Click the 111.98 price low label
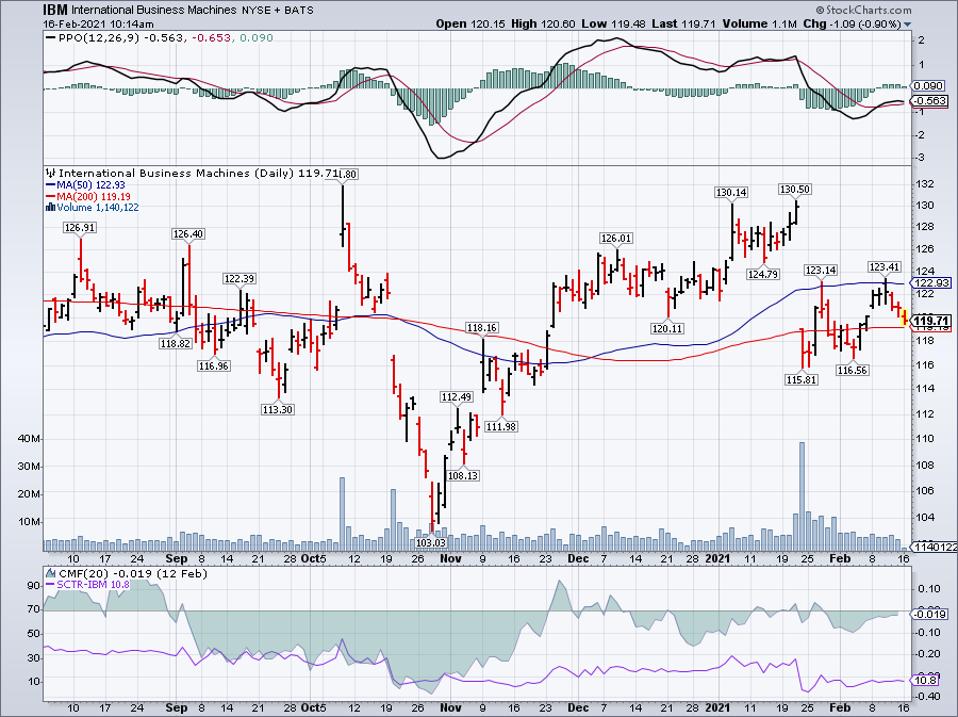Viewport: 958px width, 717px height. (501, 426)
